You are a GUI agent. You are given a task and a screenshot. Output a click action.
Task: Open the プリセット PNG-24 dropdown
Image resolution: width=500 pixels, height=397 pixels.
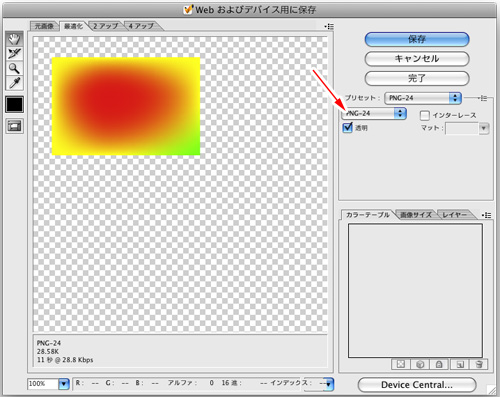coord(423,98)
